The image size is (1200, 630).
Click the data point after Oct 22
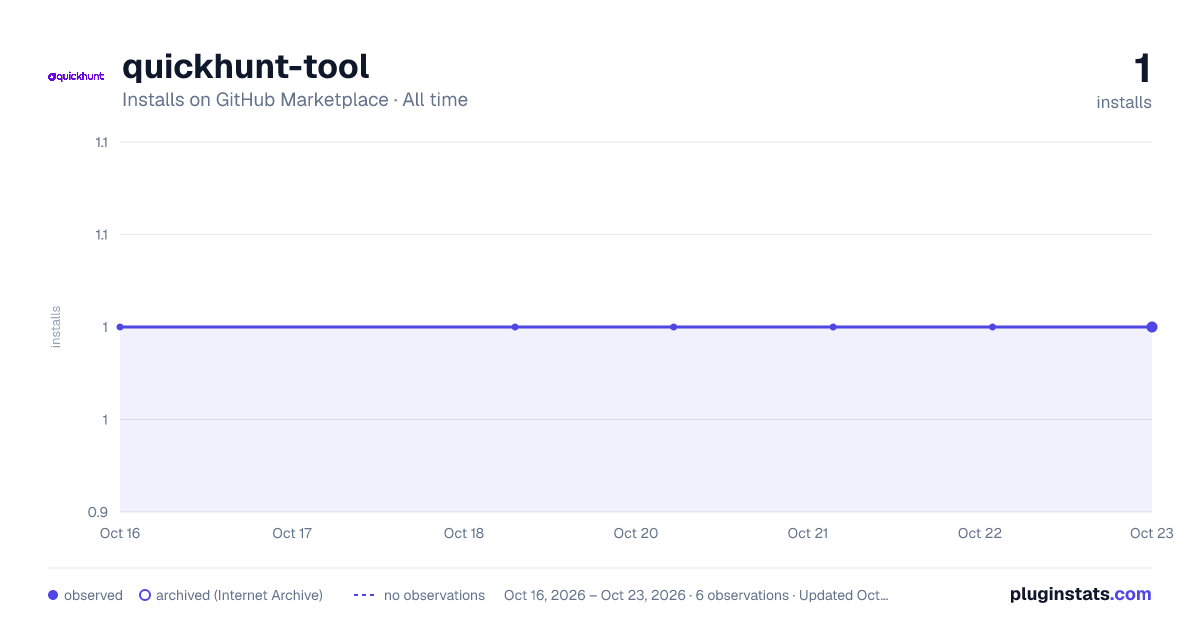[x=992, y=327]
